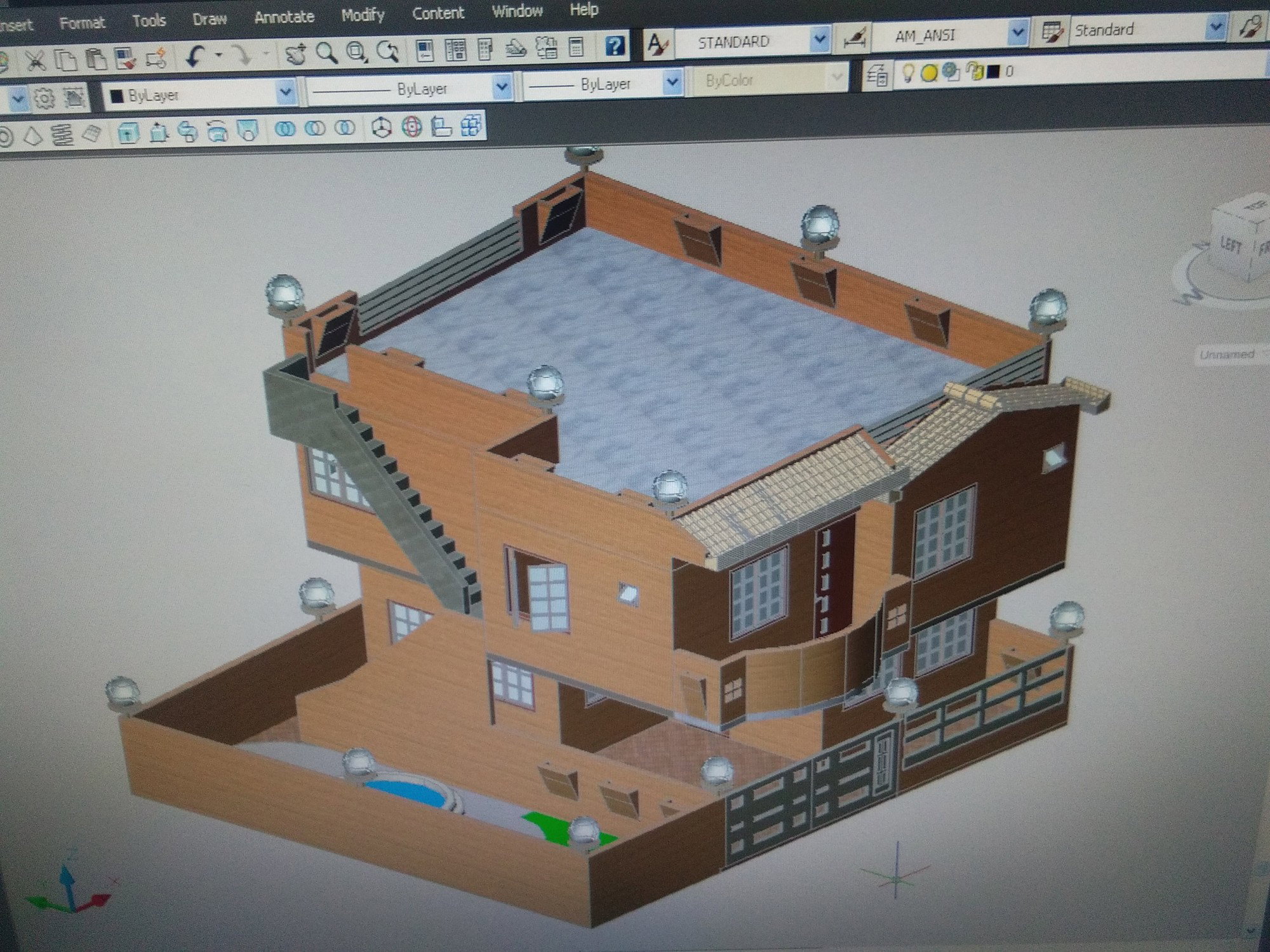Screen dimensions: 1270x952
Task: Open the Format menu
Action: [82, 23]
